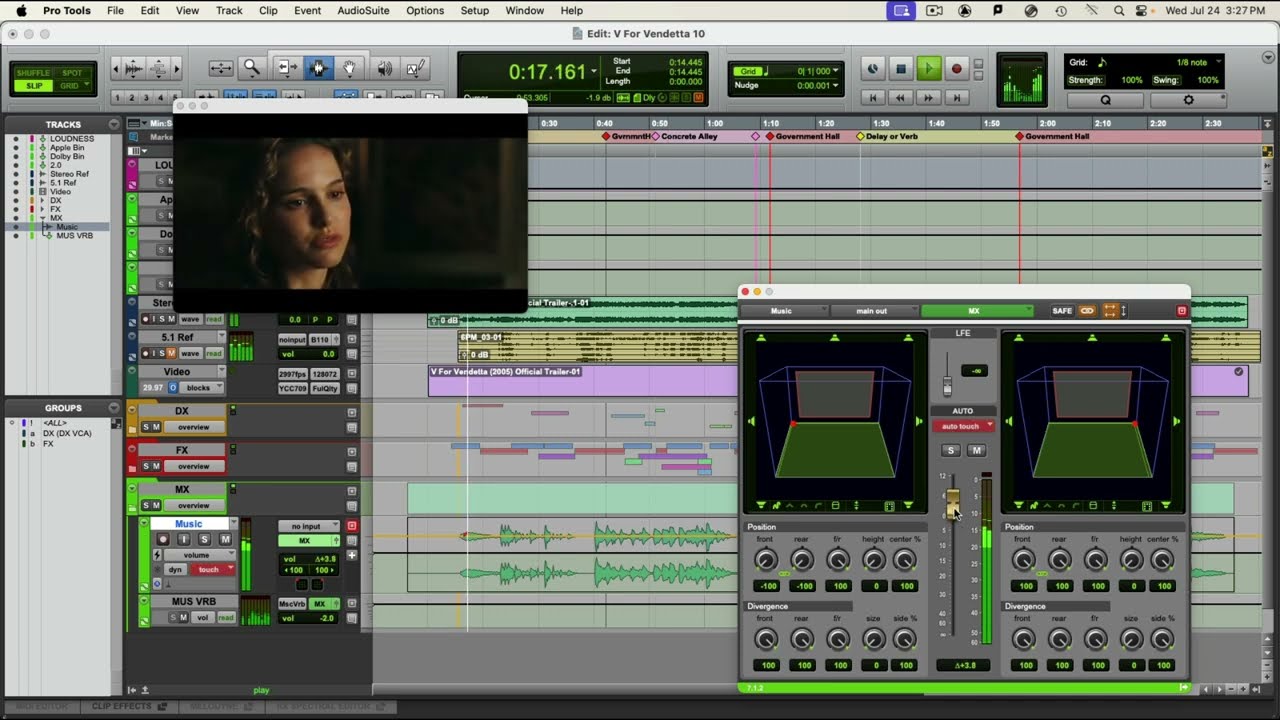Select the Grabber hand tool
Screen dimensions: 1280x720
(x=350, y=68)
